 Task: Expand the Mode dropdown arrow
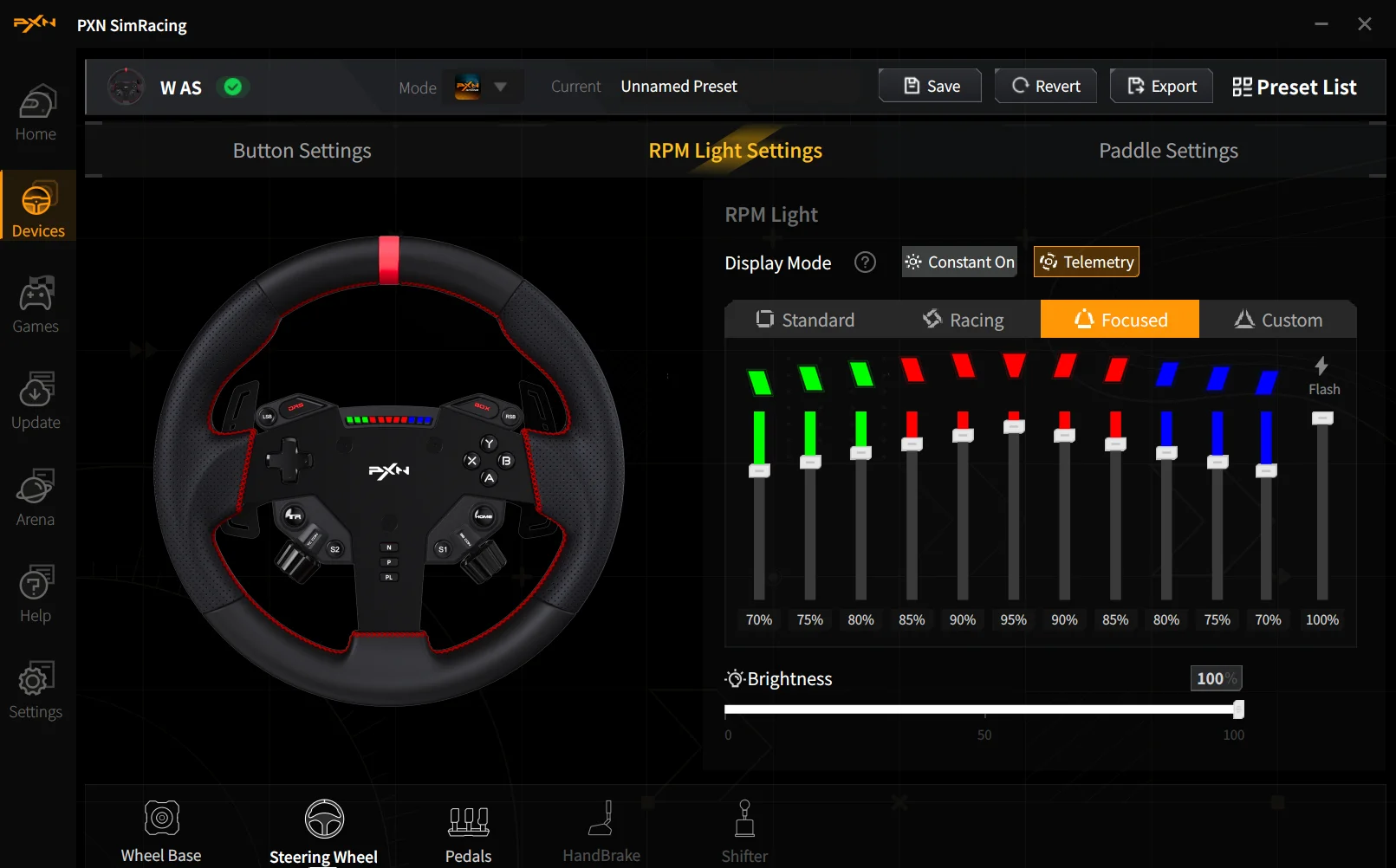tap(500, 87)
